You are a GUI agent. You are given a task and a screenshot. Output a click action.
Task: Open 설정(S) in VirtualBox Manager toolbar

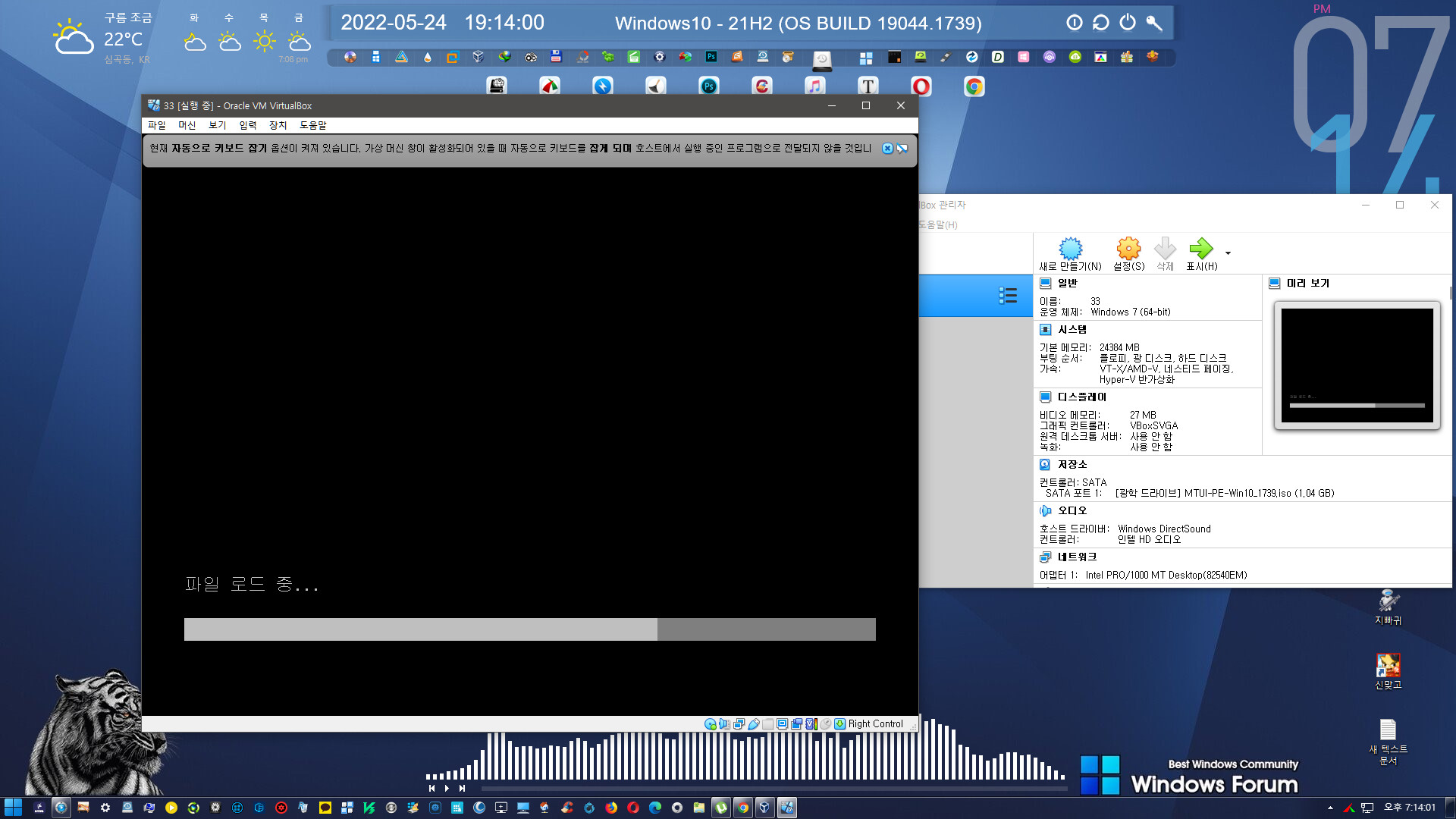[1128, 254]
